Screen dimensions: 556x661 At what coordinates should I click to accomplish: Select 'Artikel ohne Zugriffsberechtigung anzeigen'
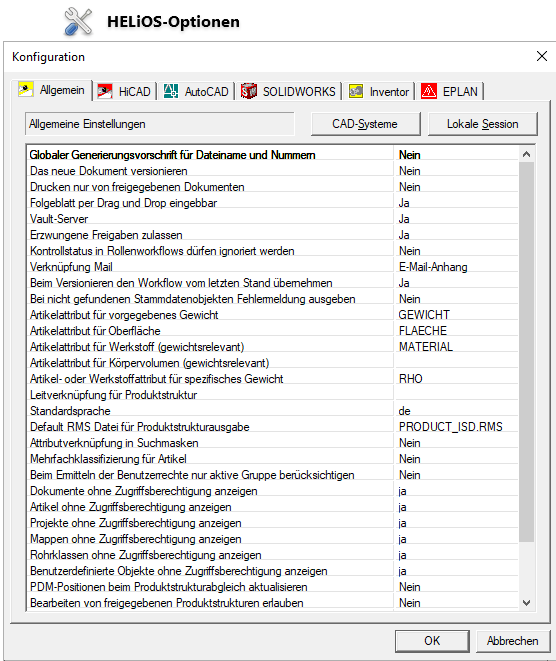coord(273,507)
